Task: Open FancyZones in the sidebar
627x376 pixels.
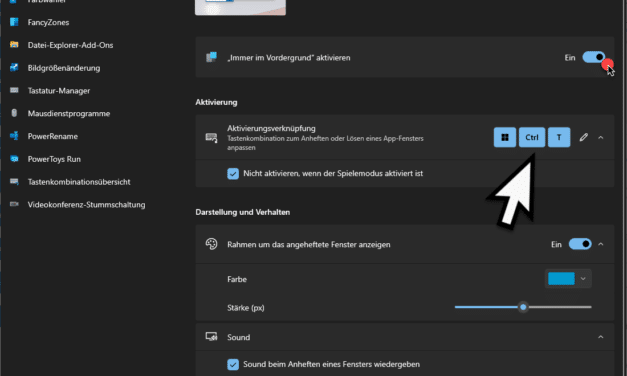Action: 48,22
